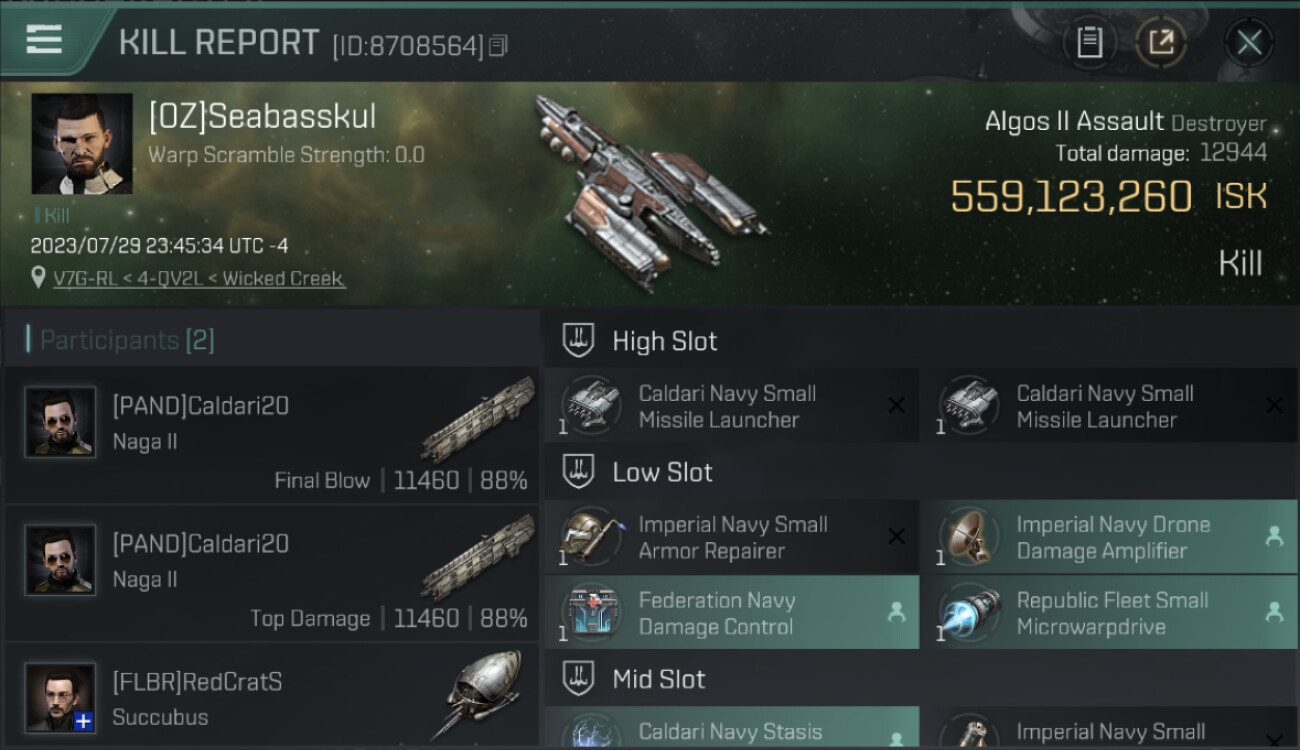Share kill report via export icon
1300x750 pixels.
coord(1161,43)
